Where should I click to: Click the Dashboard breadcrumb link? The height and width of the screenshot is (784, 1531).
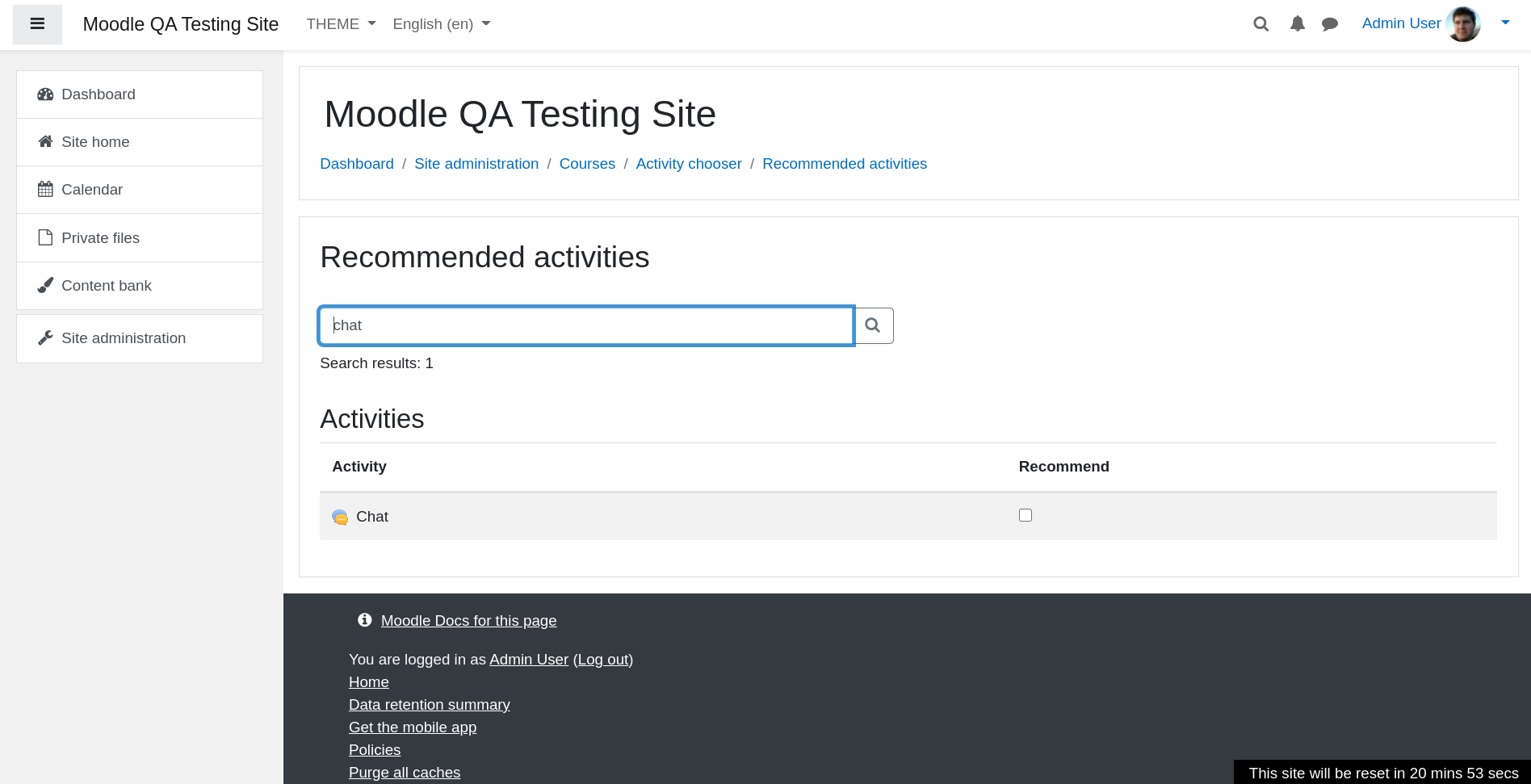[x=357, y=164]
